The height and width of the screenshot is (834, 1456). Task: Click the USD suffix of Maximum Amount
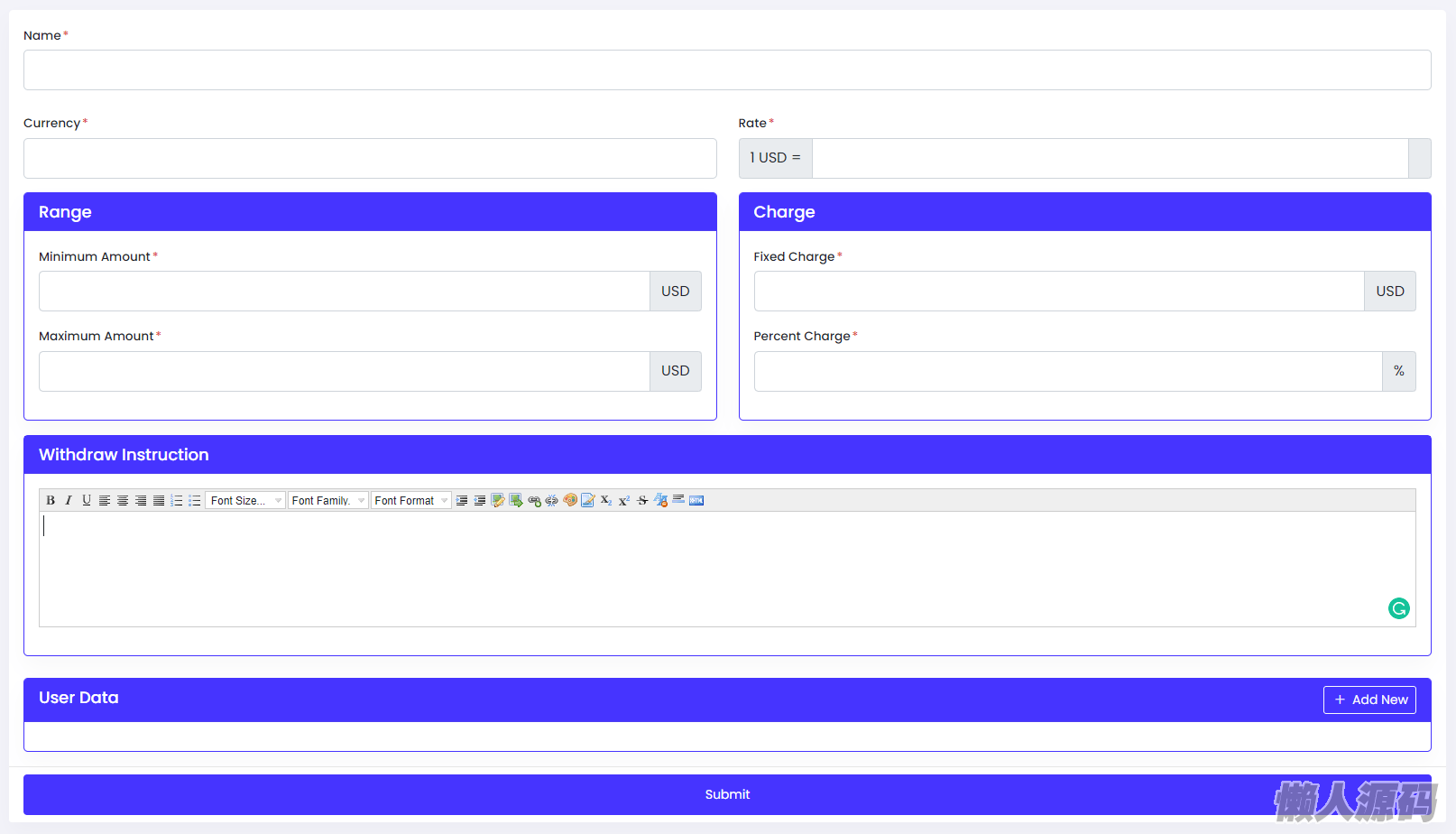tap(676, 371)
